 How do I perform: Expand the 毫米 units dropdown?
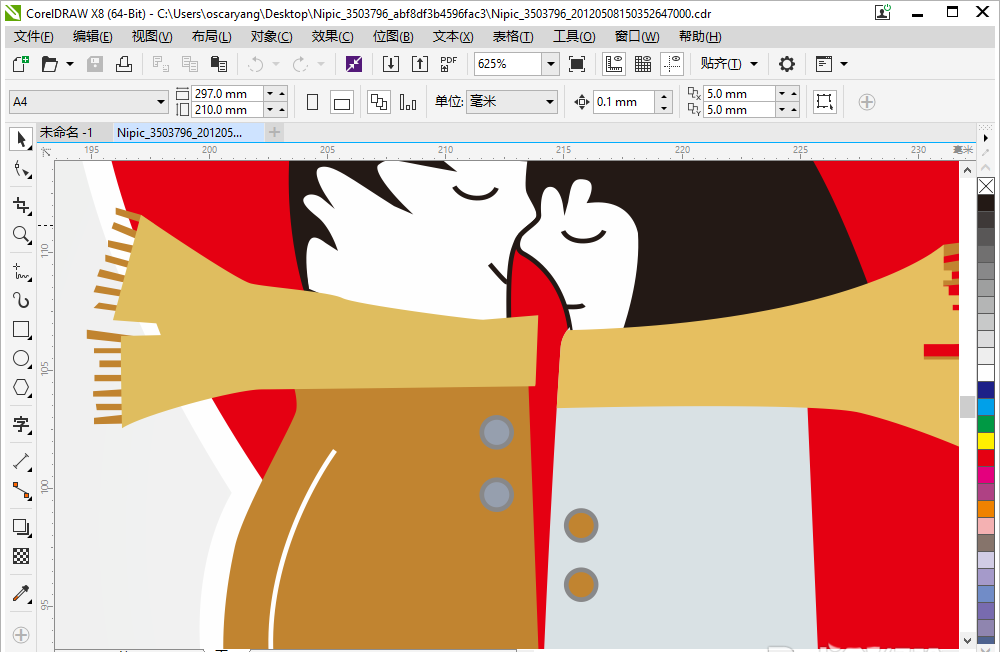(x=511, y=102)
